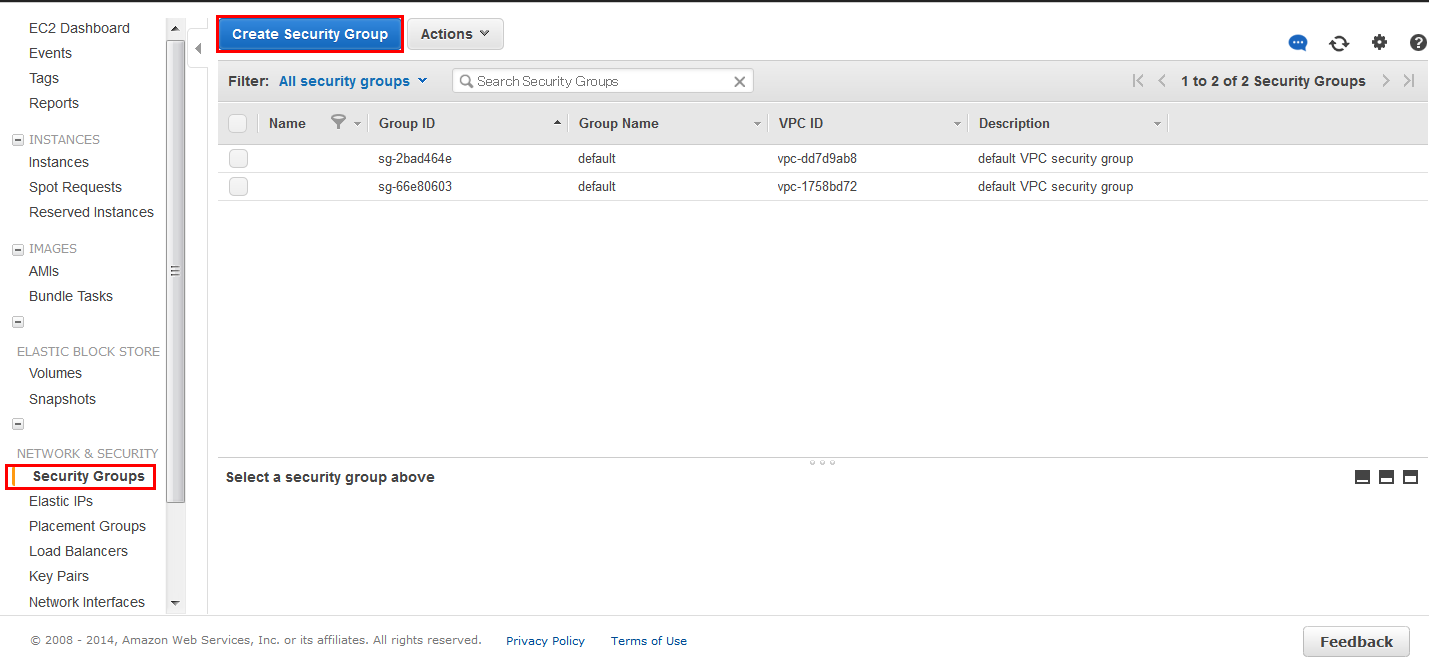Open the Actions dropdown
The width and height of the screenshot is (1429, 664).
tap(455, 34)
